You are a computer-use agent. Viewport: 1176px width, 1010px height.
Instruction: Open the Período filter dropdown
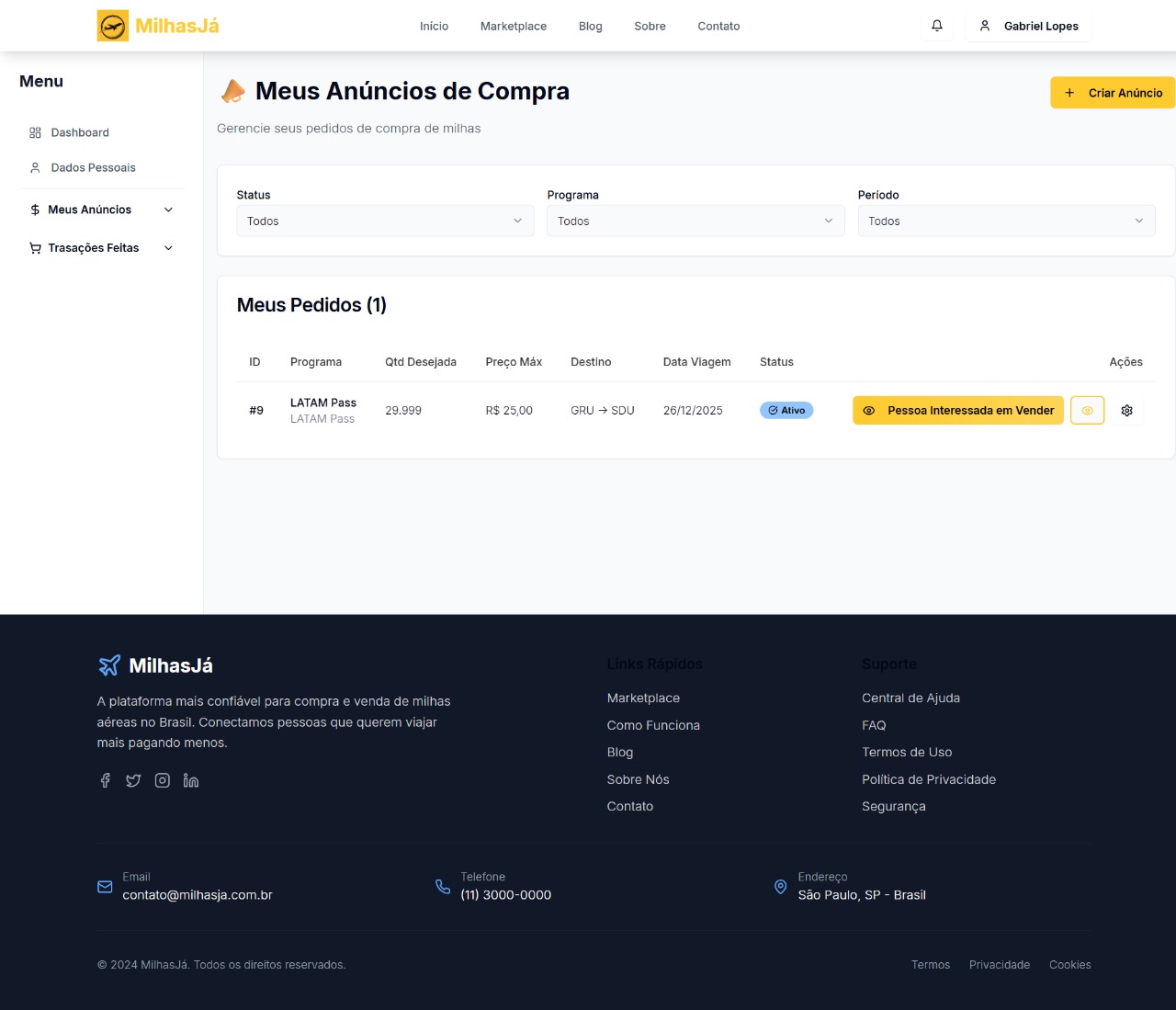tap(1005, 221)
